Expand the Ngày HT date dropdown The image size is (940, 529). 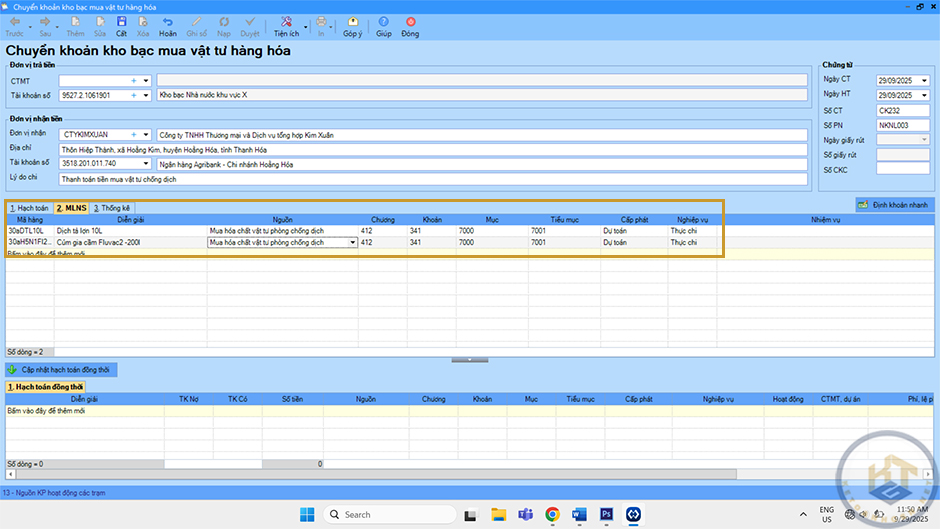(x=924, y=94)
